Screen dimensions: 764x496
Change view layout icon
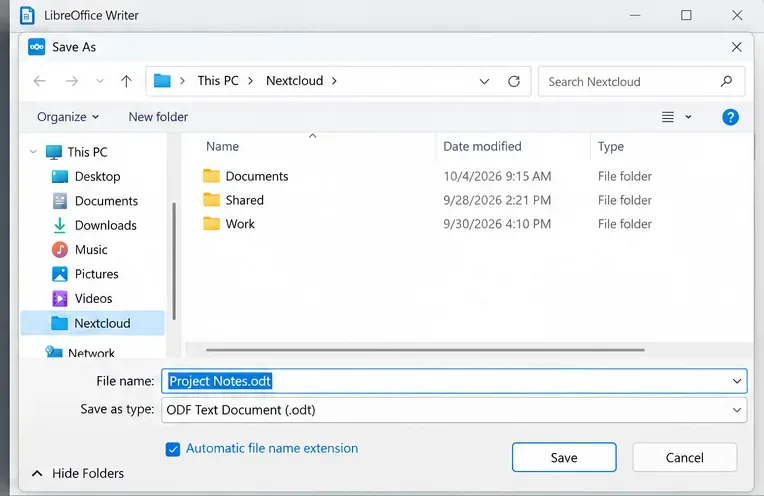tap(668, 117)
